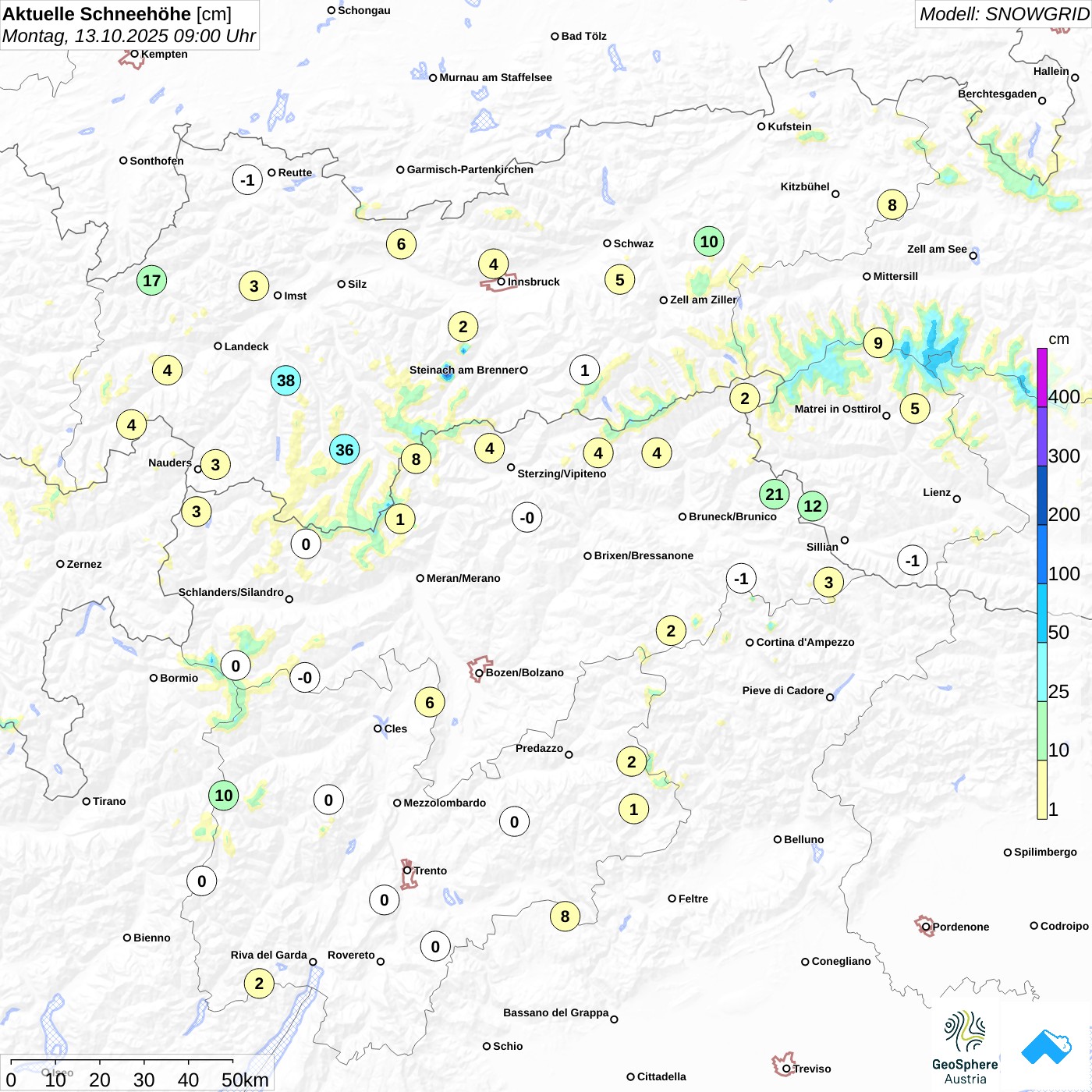Select the purple 300 cm legend color

click(1042, 436)
